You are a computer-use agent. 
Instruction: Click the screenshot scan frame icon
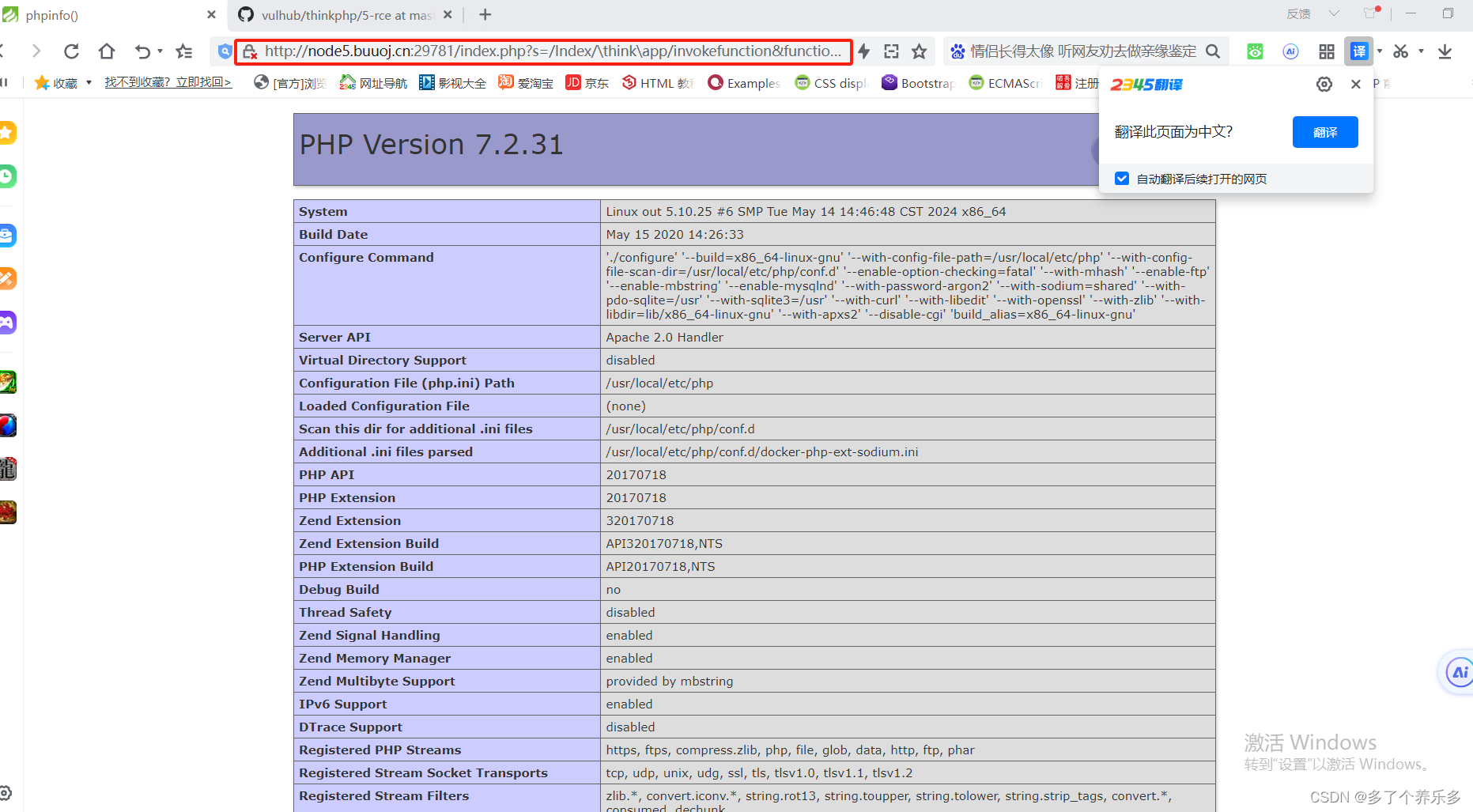pos(892,51)
